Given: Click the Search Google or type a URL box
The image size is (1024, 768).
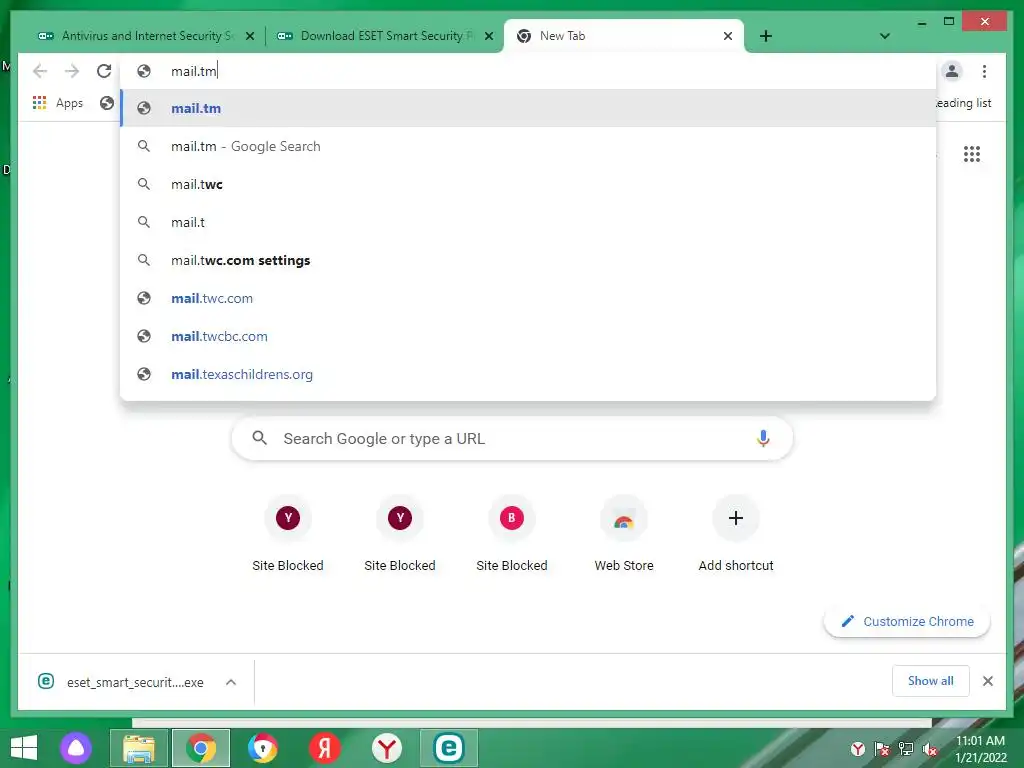Looking at the screenshot, I should (512, 438).
